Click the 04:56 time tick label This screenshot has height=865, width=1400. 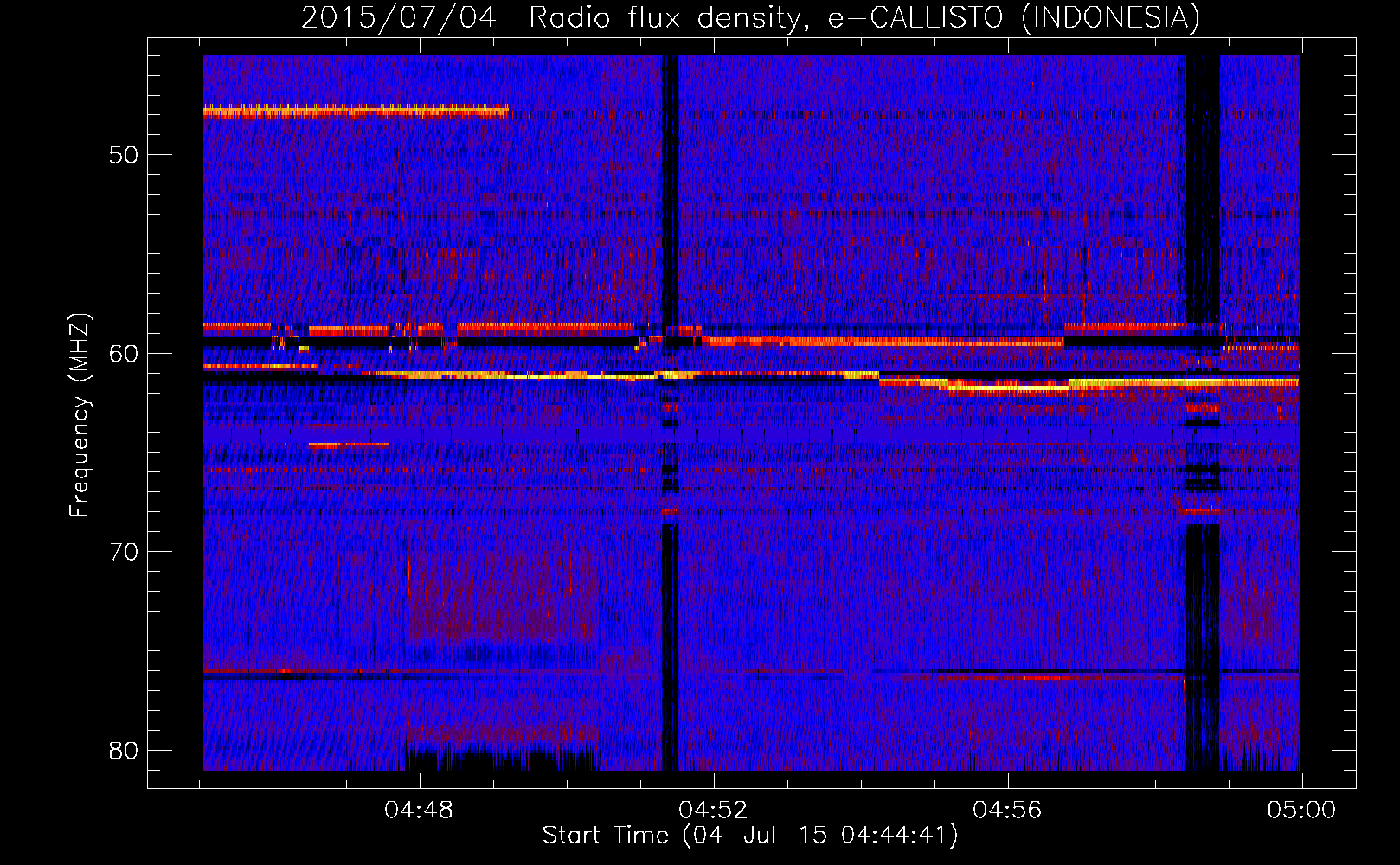click(x=1007, y=811)
